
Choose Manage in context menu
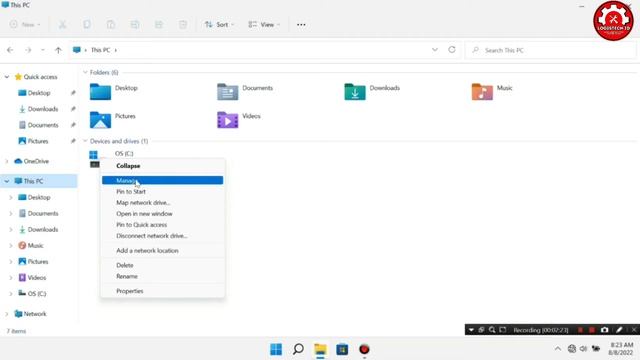(x=162, y=180)
